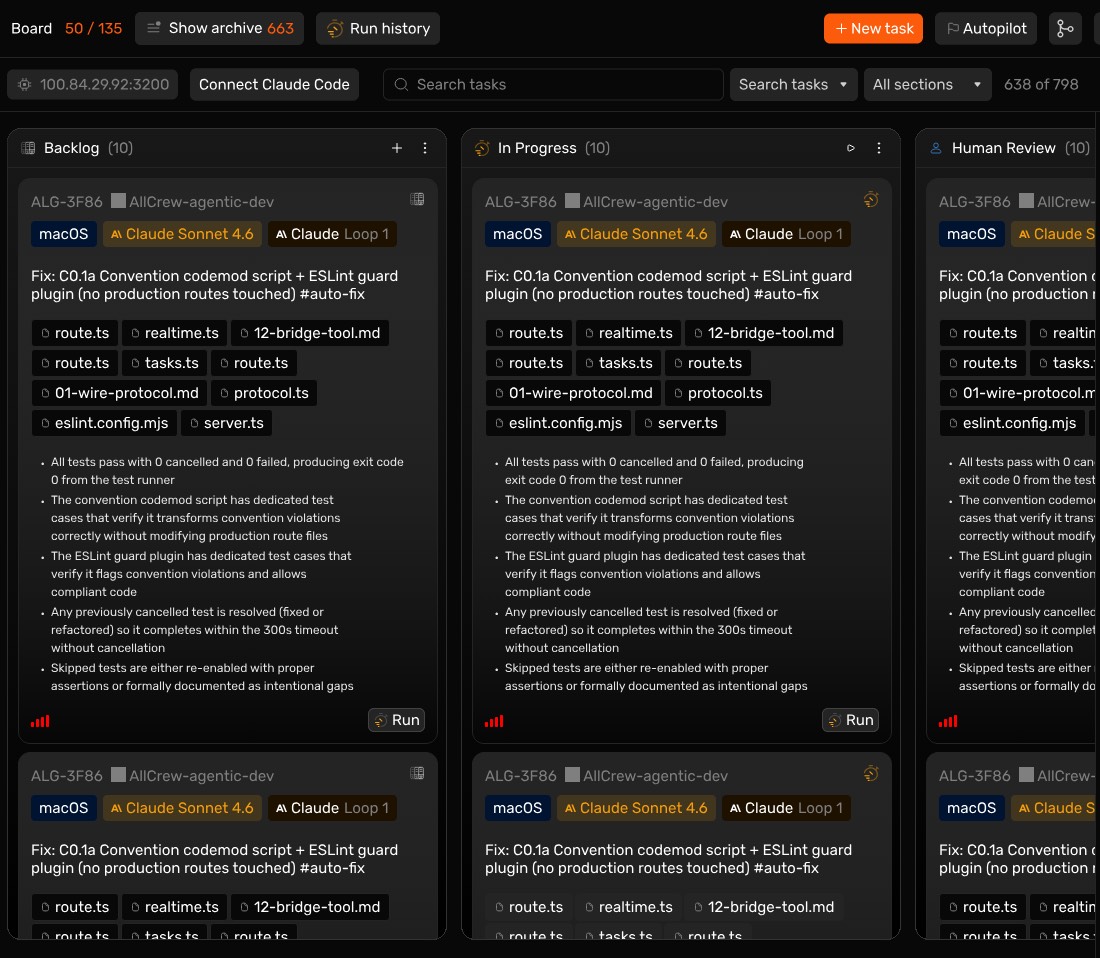Click the New task button
Screen dimensions: 1100x958
[x=873, y=29]
